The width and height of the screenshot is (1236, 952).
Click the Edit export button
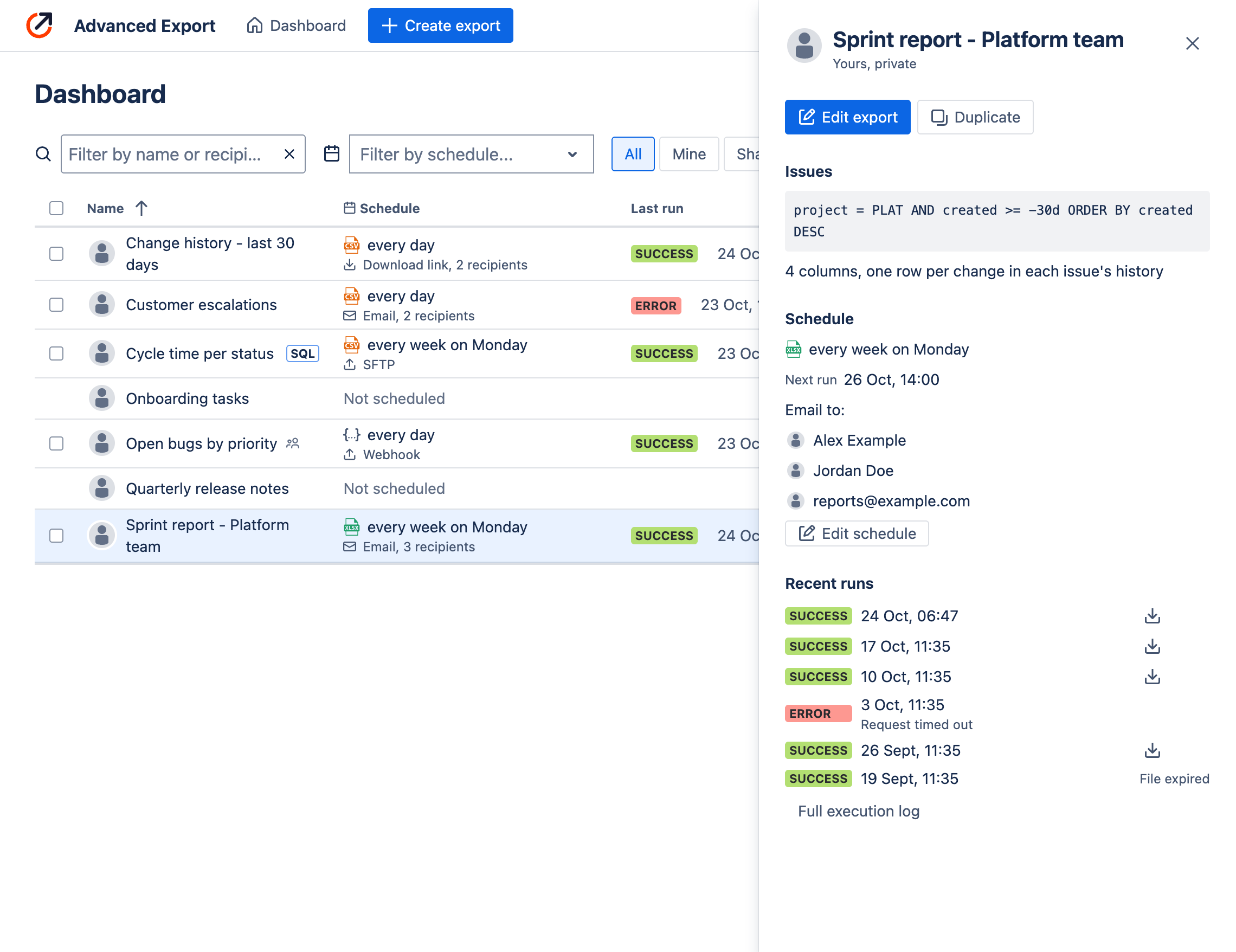pos(847,117)
